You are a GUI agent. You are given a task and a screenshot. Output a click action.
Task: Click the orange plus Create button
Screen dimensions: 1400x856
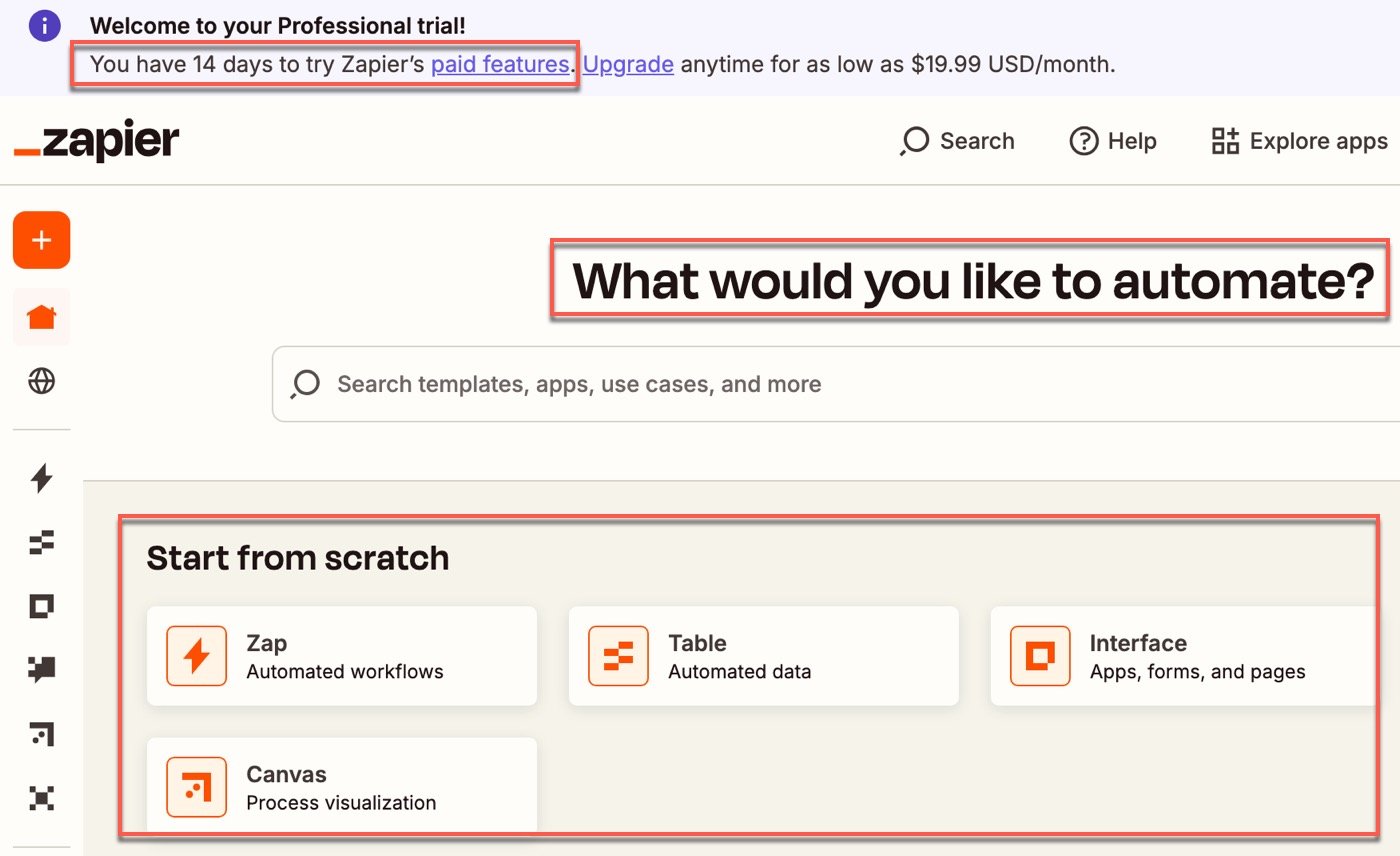(41, 240)
